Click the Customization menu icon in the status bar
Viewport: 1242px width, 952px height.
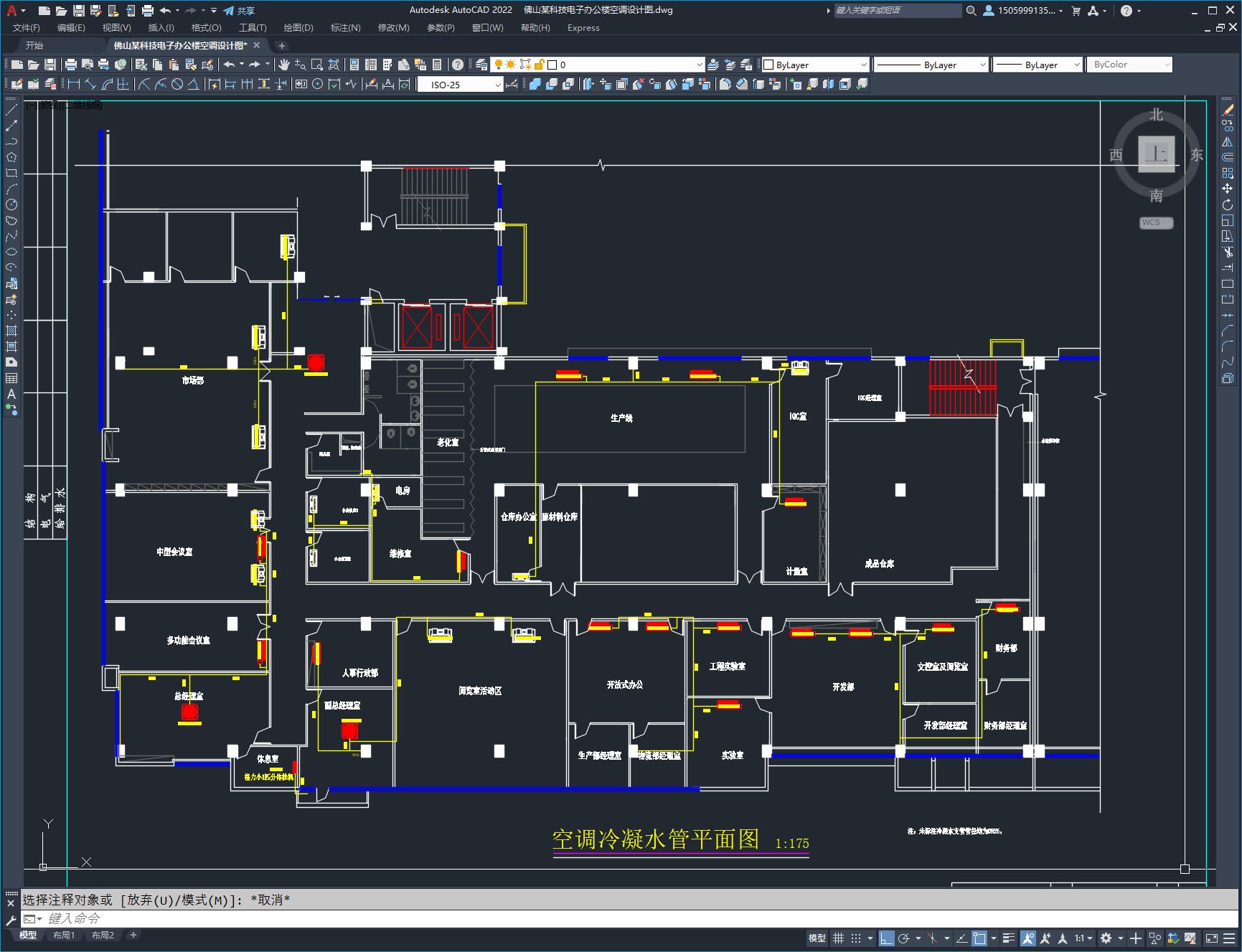[1229, 938]
